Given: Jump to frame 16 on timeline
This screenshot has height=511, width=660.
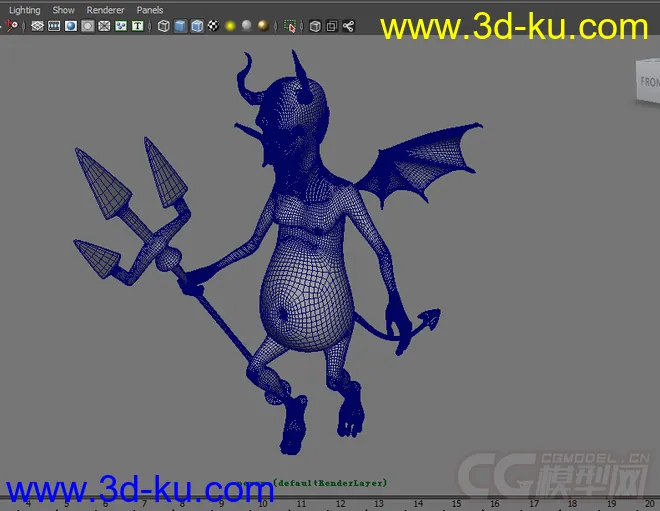Looking at the screenshot, I should pyautogui.click(x=495, y=503).
